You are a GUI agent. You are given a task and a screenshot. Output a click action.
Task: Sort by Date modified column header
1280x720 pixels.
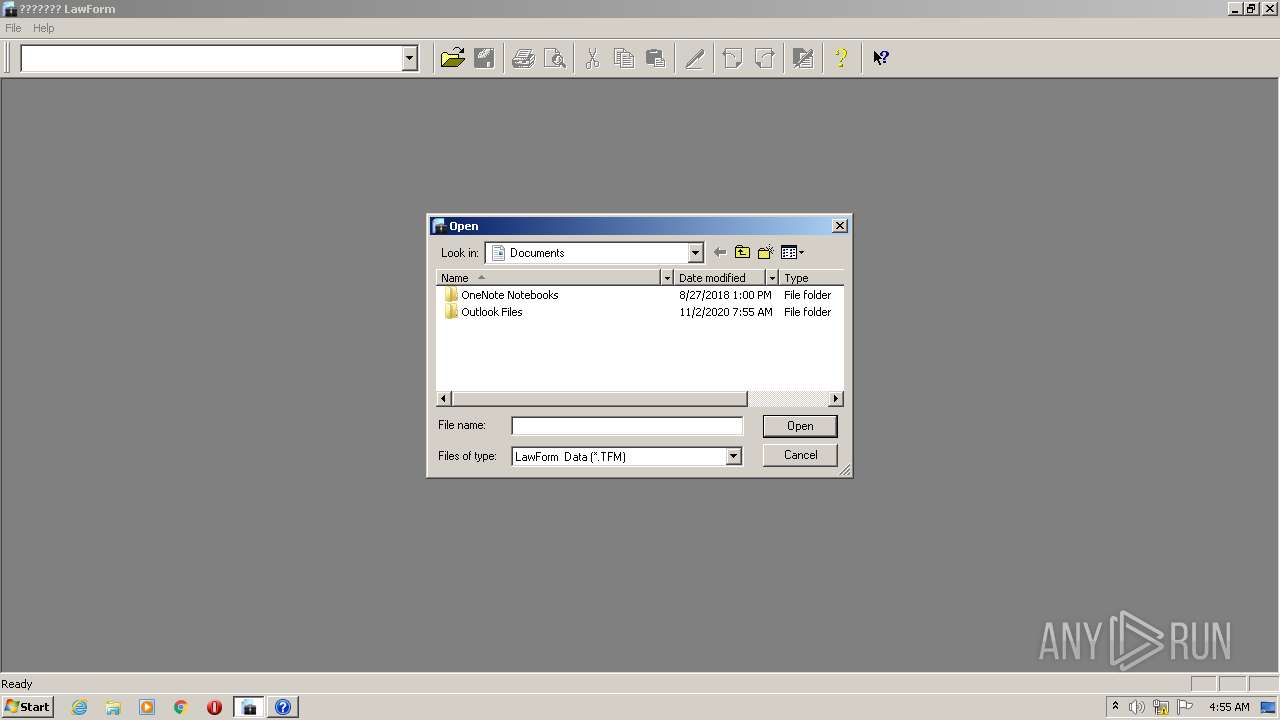[x=720, y=278]
